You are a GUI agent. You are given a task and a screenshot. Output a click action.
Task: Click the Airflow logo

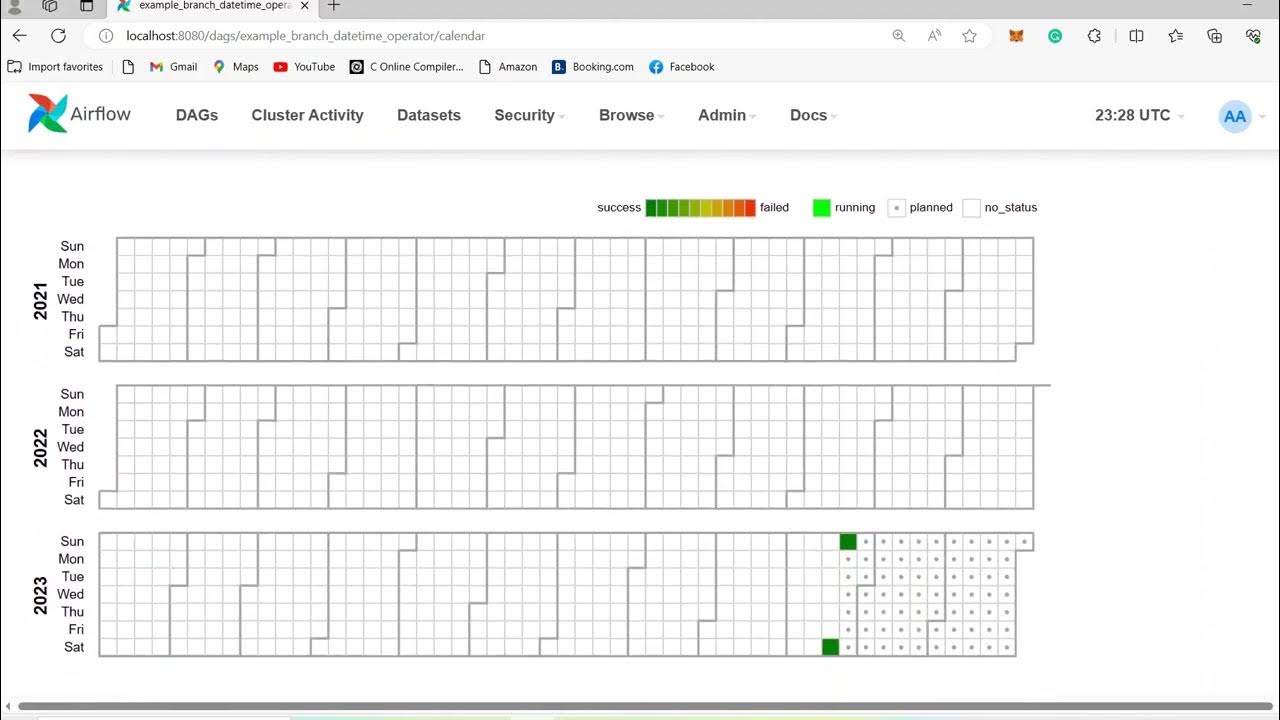pos(79,114)
